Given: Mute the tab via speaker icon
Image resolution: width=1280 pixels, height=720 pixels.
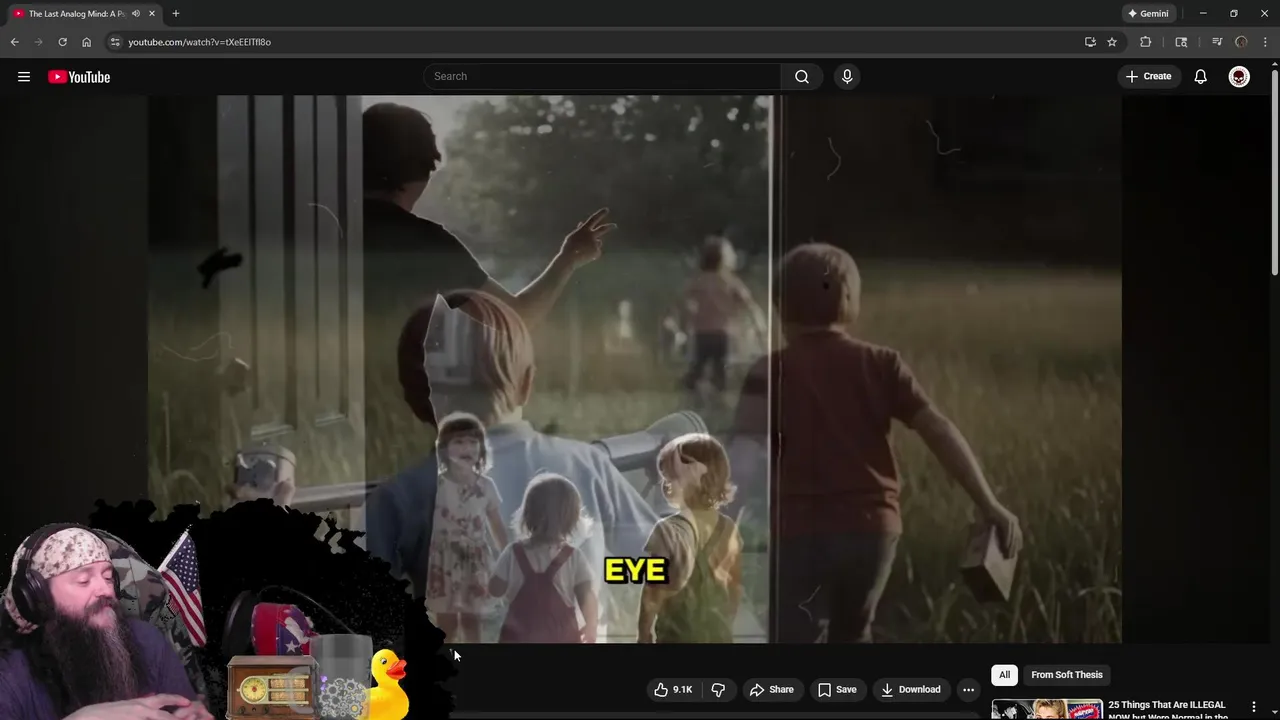Looking at the screenshot, I should 136,14.
